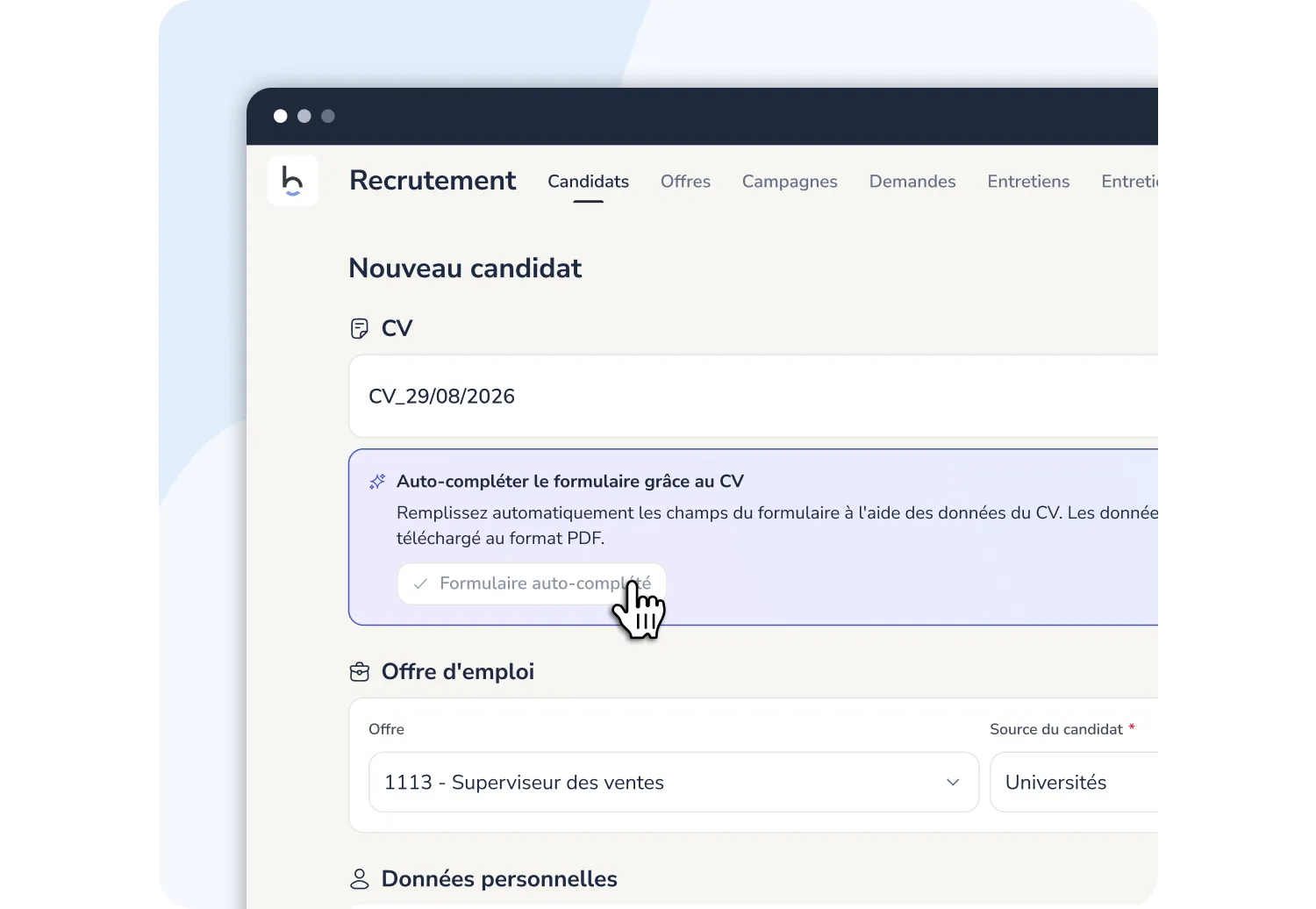Click the chevron in the Offre dropdown
This screenshot has height=909, width=1316.
(953, 783)
